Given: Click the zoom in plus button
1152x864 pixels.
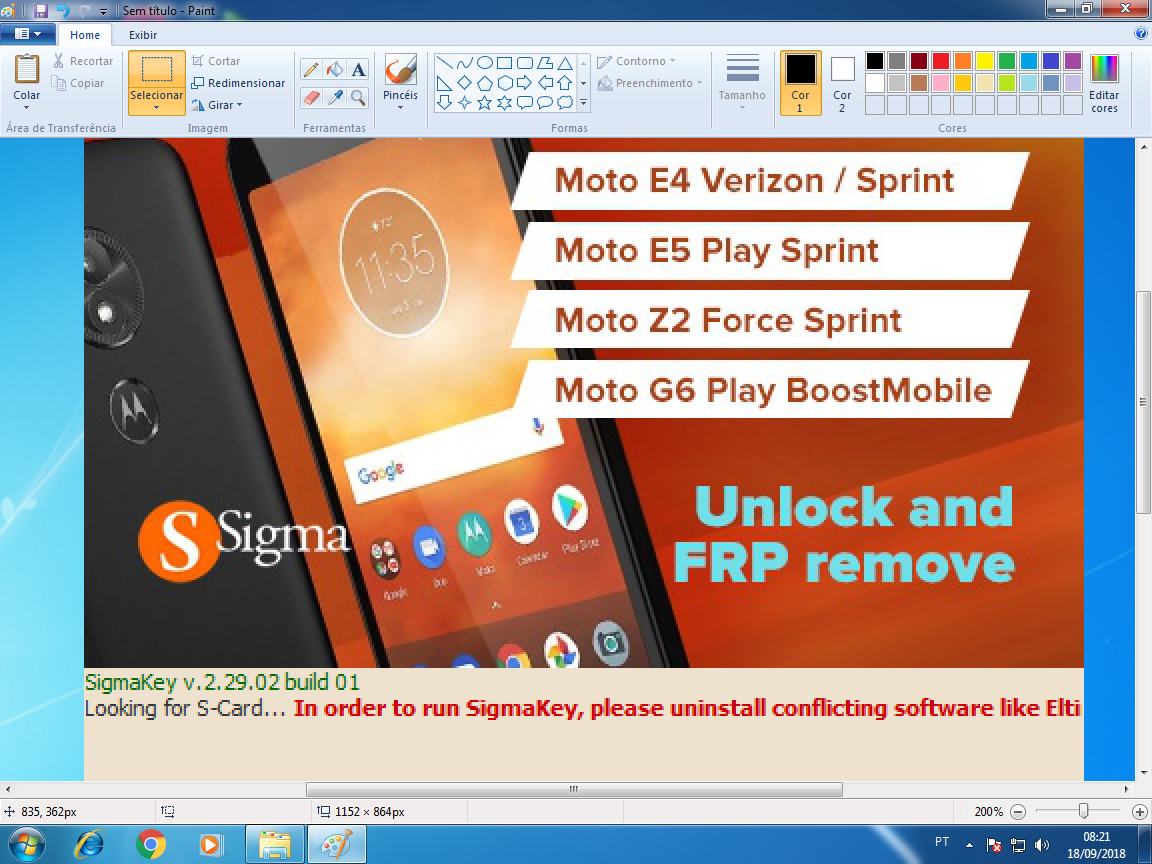Looking at the screenshot, I should [1140, 812].
